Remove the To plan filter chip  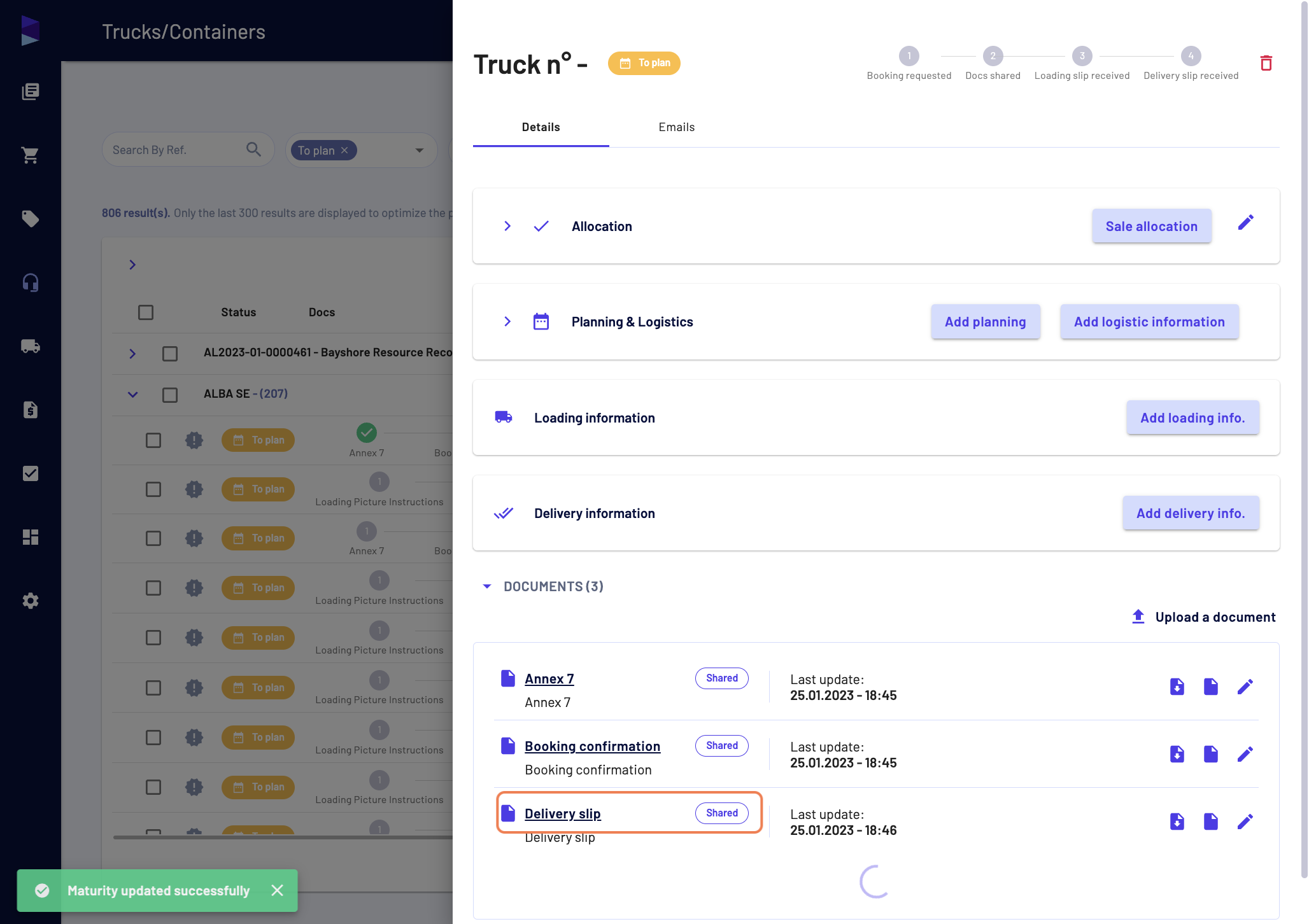tap(344, 150)
